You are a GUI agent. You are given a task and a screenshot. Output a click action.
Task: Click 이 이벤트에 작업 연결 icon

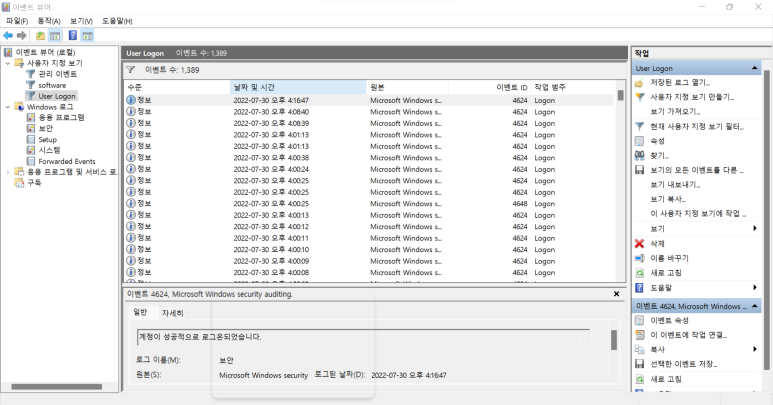tap(639, 335)
